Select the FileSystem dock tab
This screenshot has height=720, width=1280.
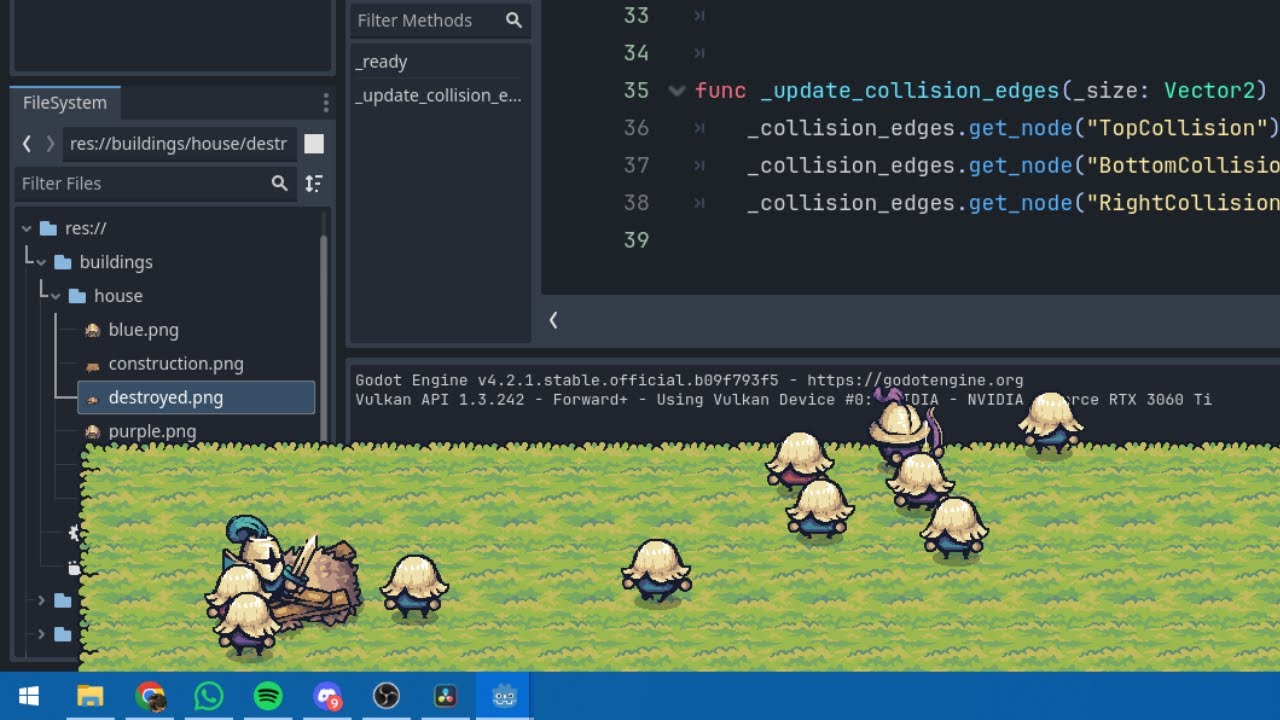click(65, 103)
